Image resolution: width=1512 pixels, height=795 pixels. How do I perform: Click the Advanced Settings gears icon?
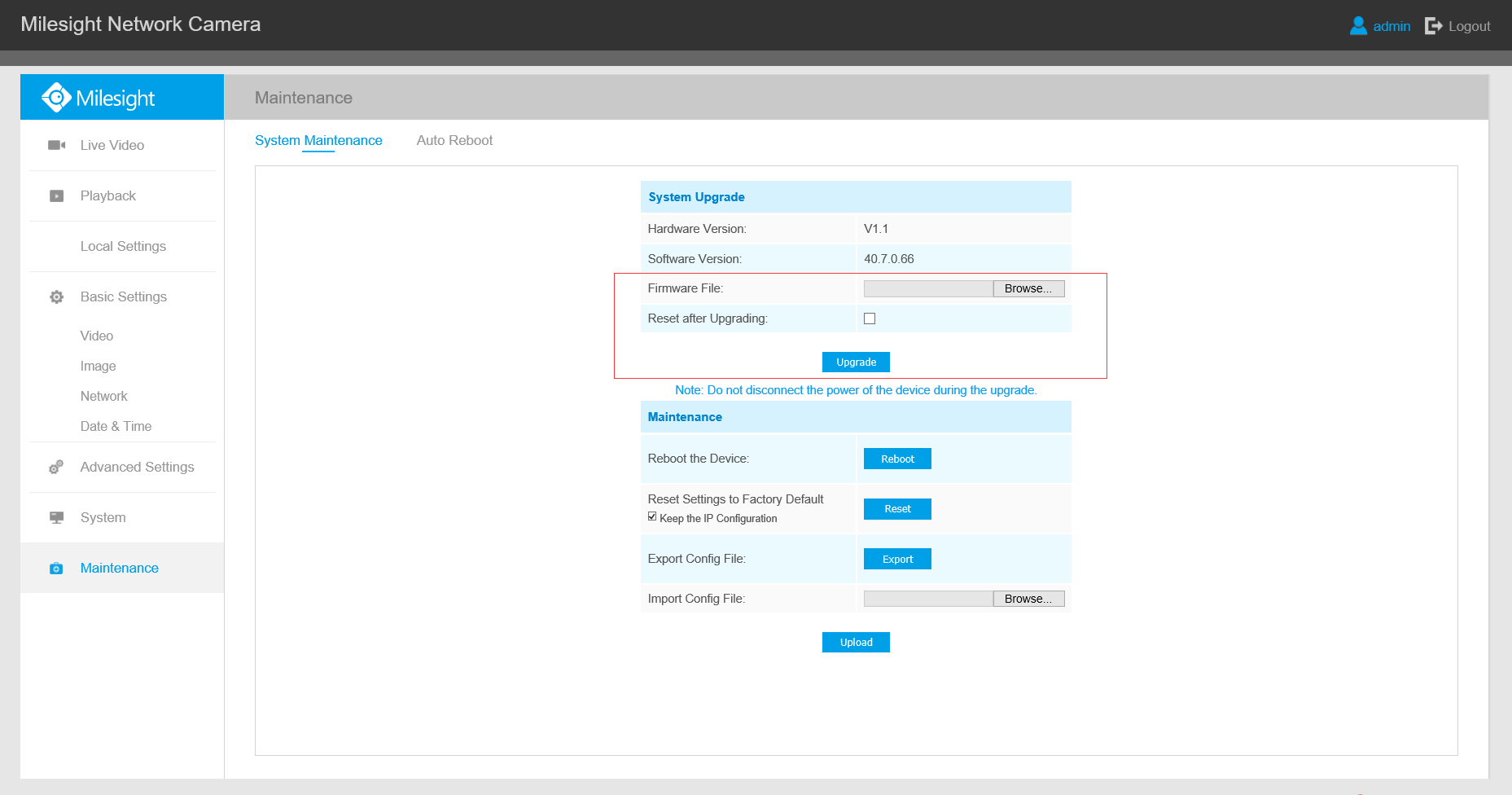pos(56,468)
